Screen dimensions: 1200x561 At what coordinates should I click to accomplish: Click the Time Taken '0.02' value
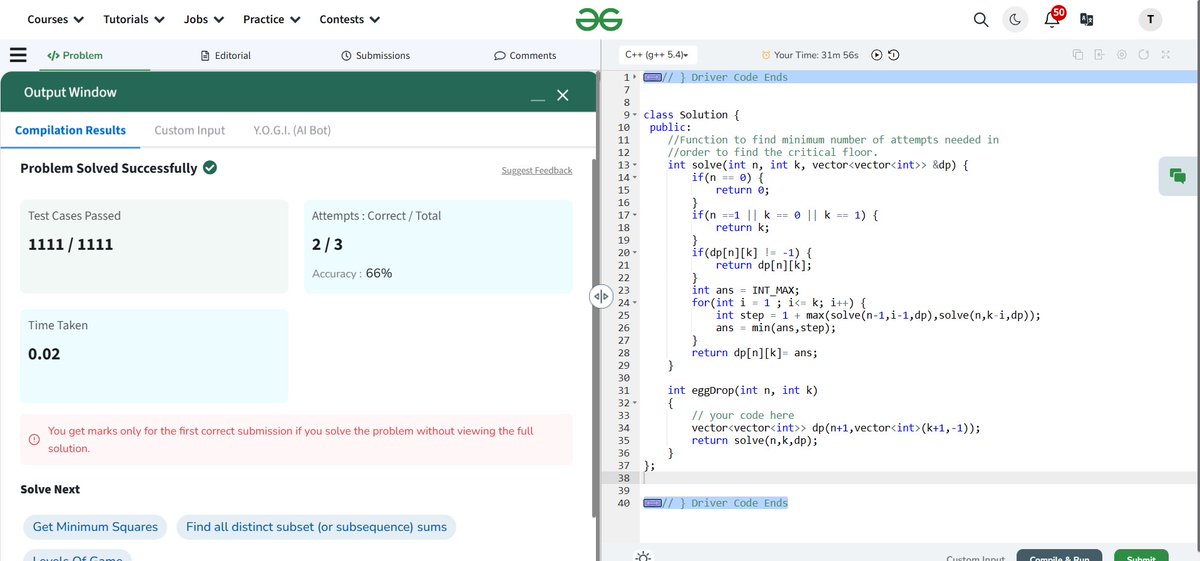pyautogui.click(x=44, y=353)
